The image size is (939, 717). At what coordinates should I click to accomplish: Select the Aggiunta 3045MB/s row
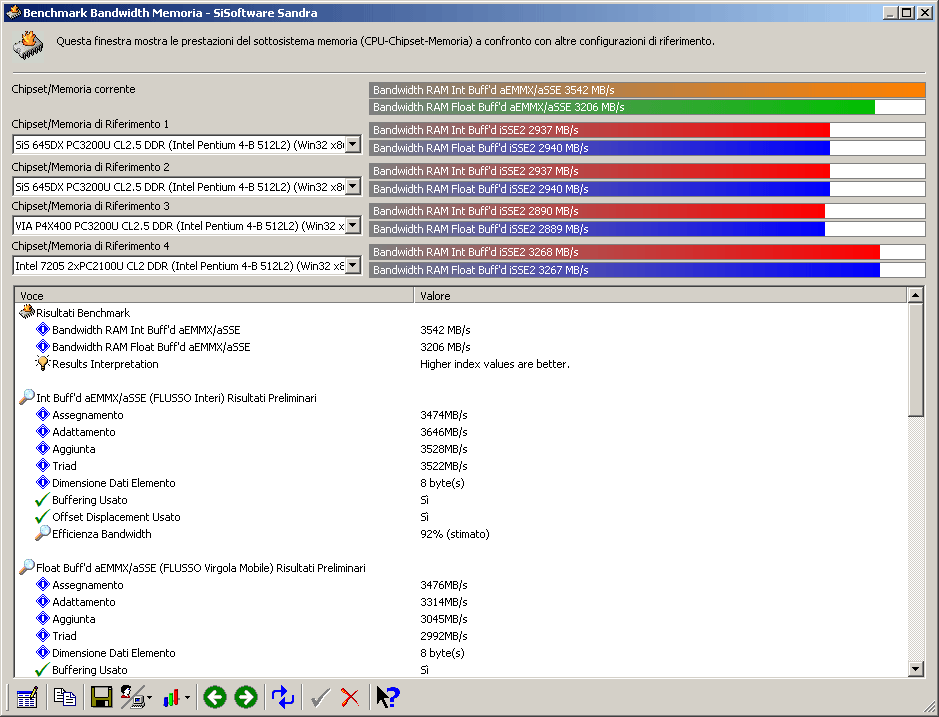[461, 619]
